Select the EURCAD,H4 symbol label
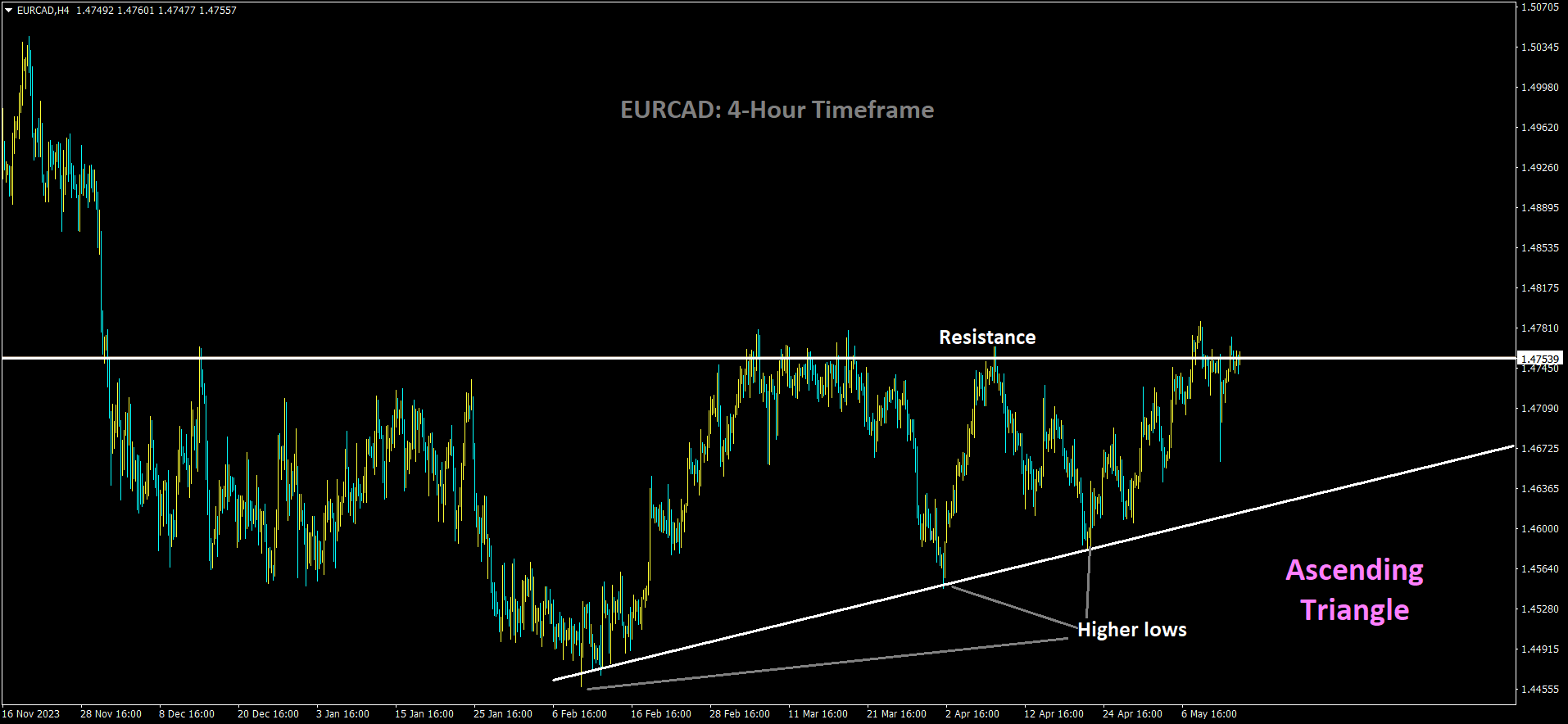This screenshot has width=1568, height=724. (43, 11)
